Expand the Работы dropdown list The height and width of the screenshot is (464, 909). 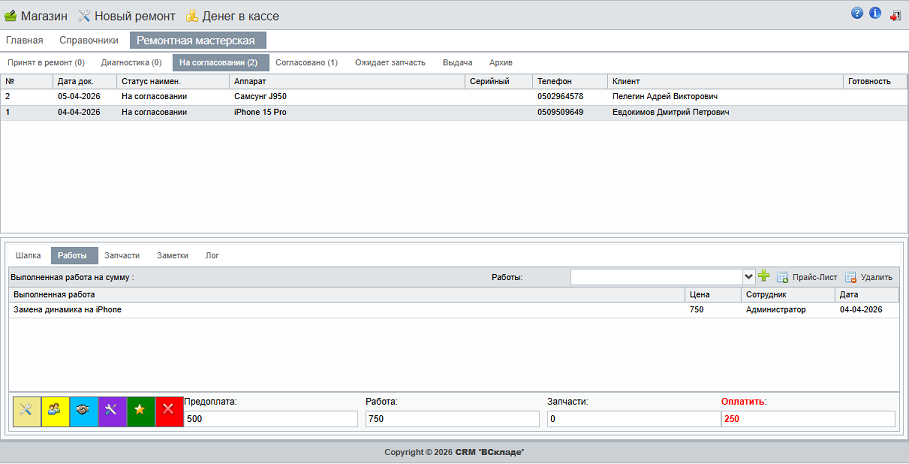point(748,277)
